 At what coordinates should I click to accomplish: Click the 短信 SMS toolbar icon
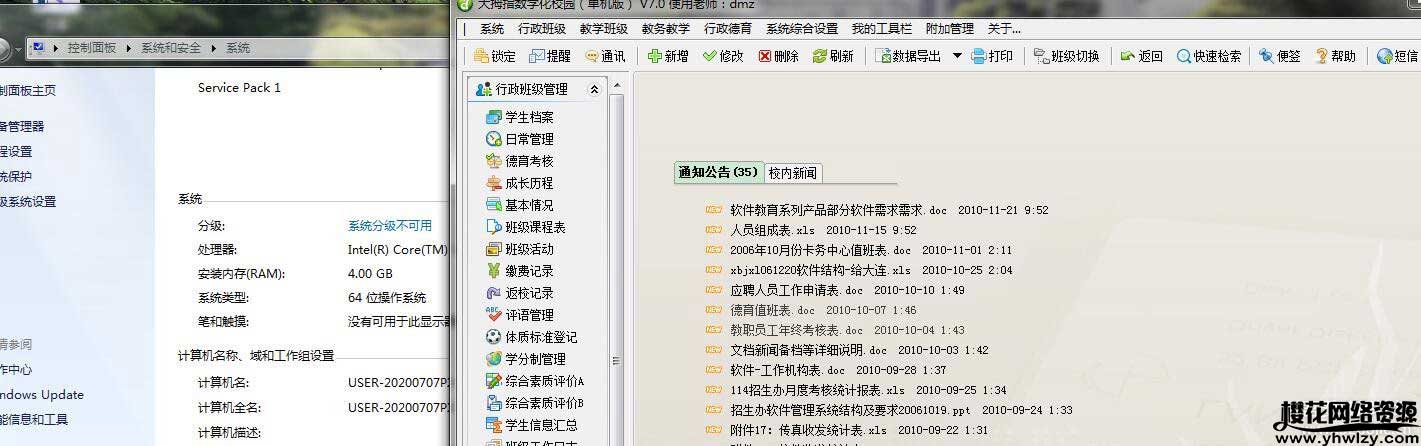coord(1398,56)
